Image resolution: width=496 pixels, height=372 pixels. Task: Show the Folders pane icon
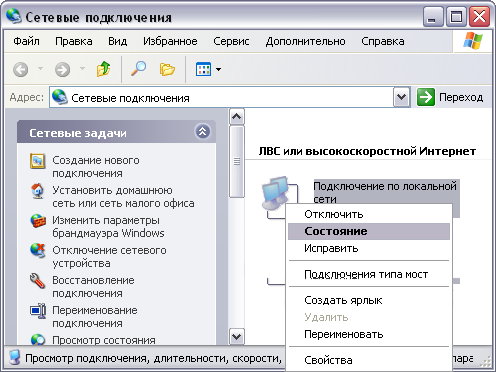pyautogui.click(x=167, y=69)
